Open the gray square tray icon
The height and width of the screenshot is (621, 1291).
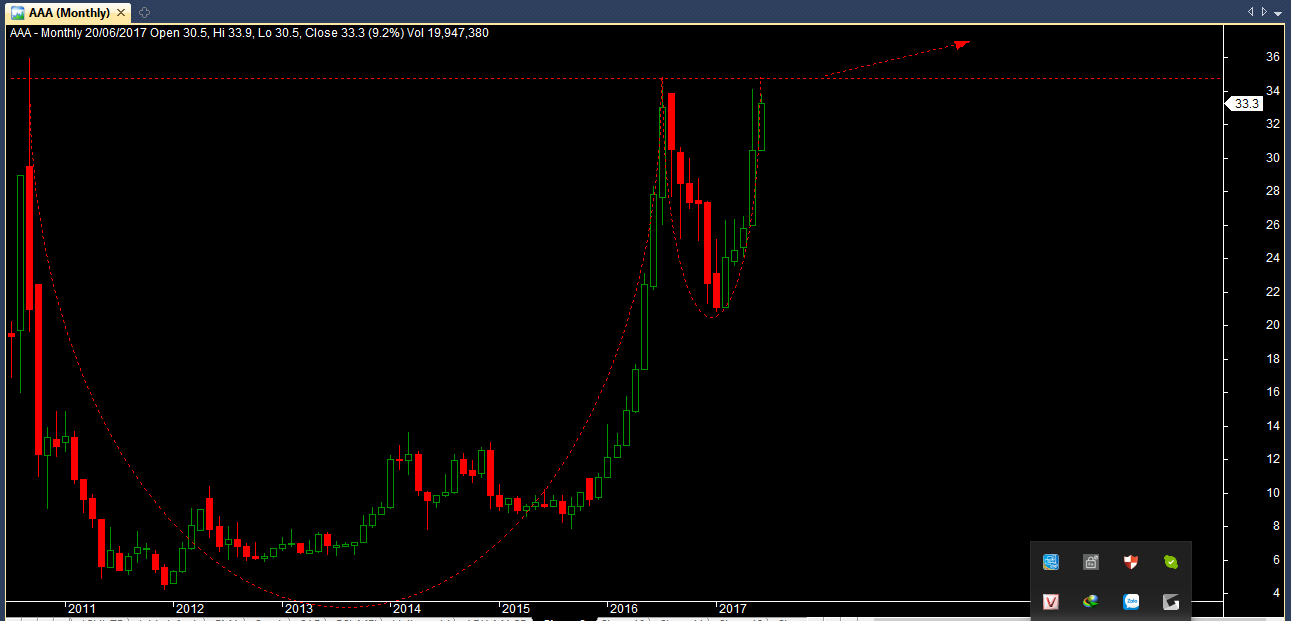(1171, 601)
